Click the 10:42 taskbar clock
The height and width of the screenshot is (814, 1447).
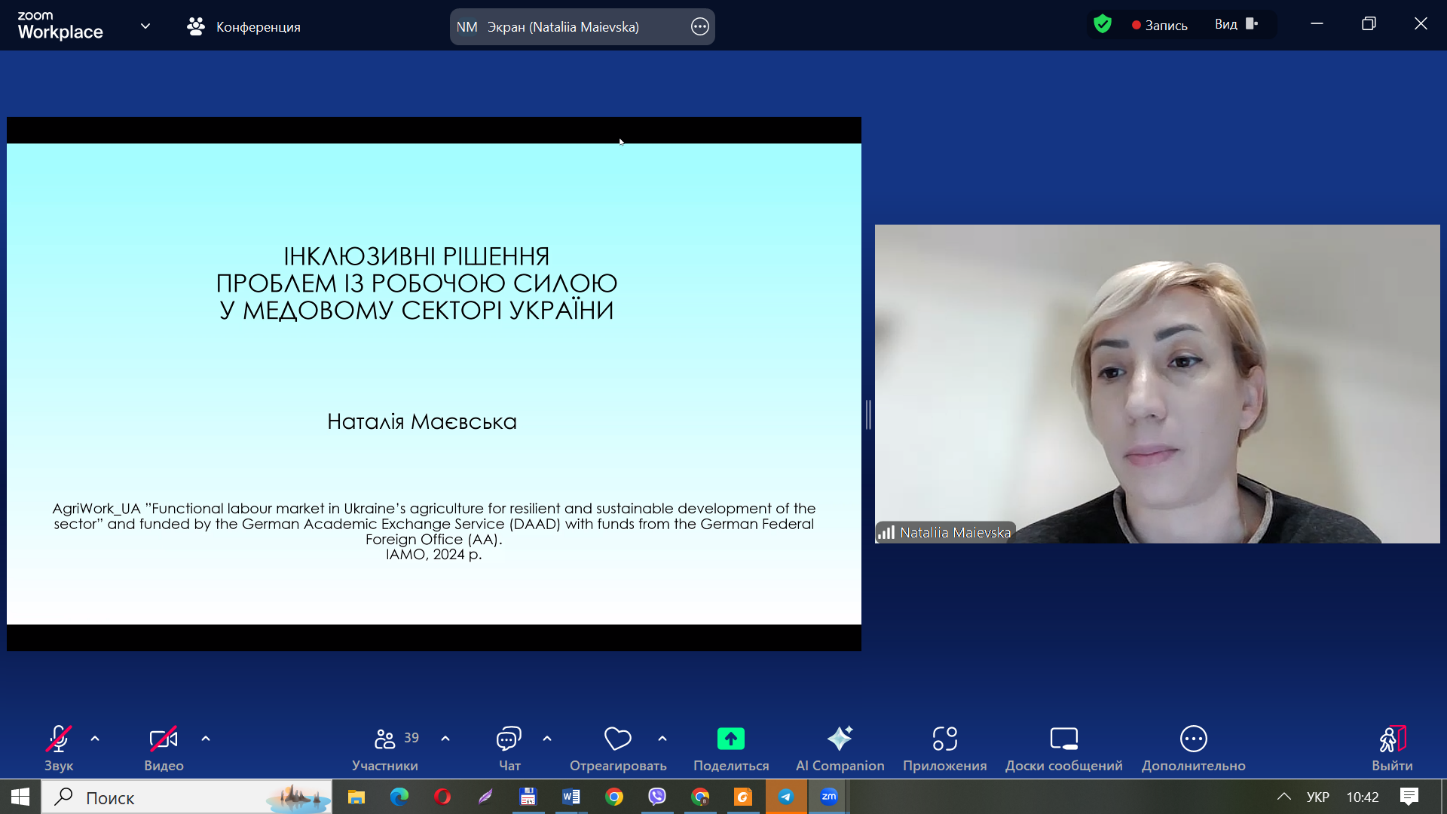(1362, 797)
